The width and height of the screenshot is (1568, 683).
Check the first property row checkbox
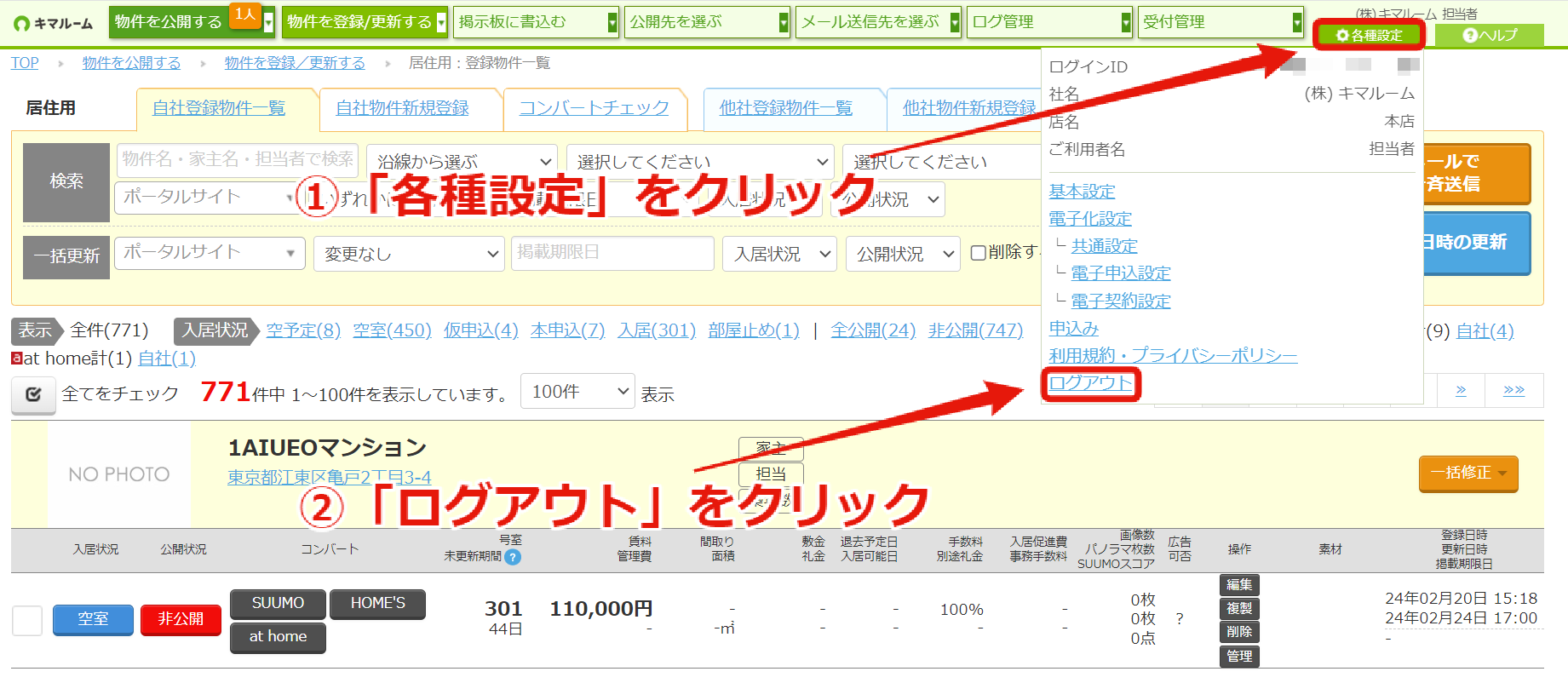click(x=27, y=620)
